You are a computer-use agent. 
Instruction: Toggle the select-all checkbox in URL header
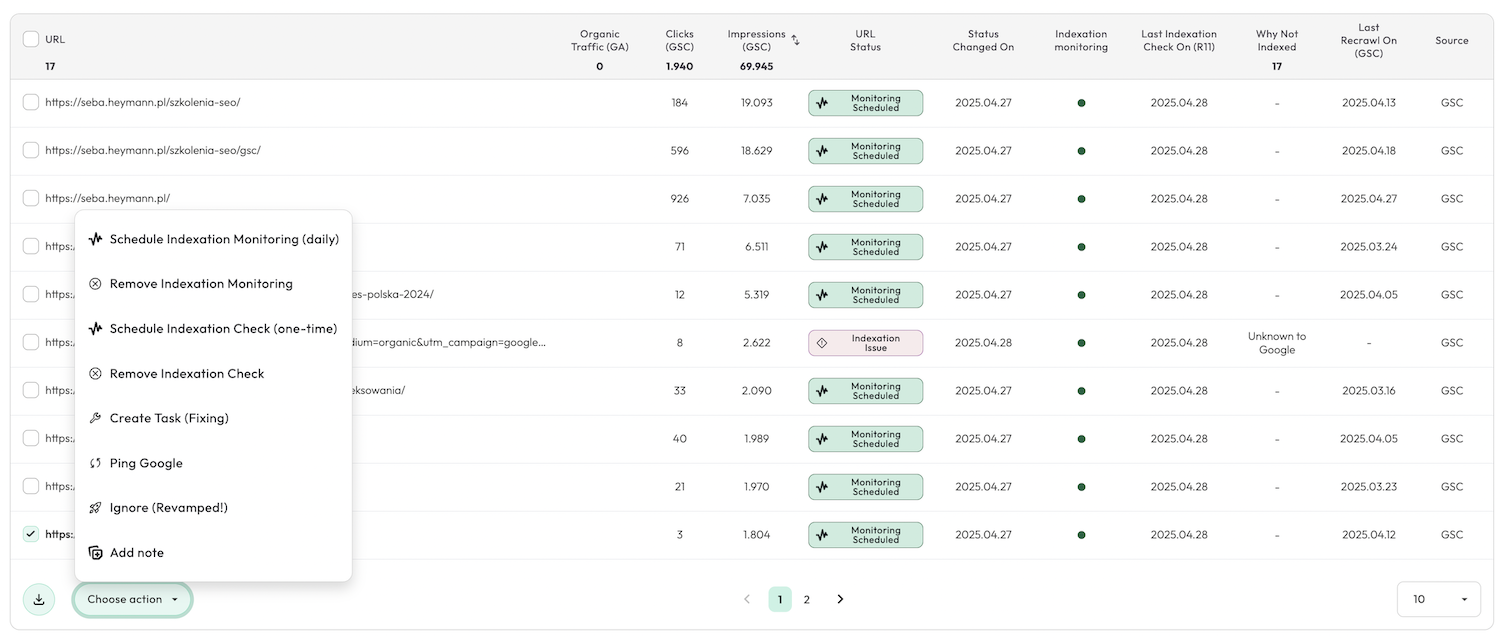pyautogui.click(x=31, y=39)
